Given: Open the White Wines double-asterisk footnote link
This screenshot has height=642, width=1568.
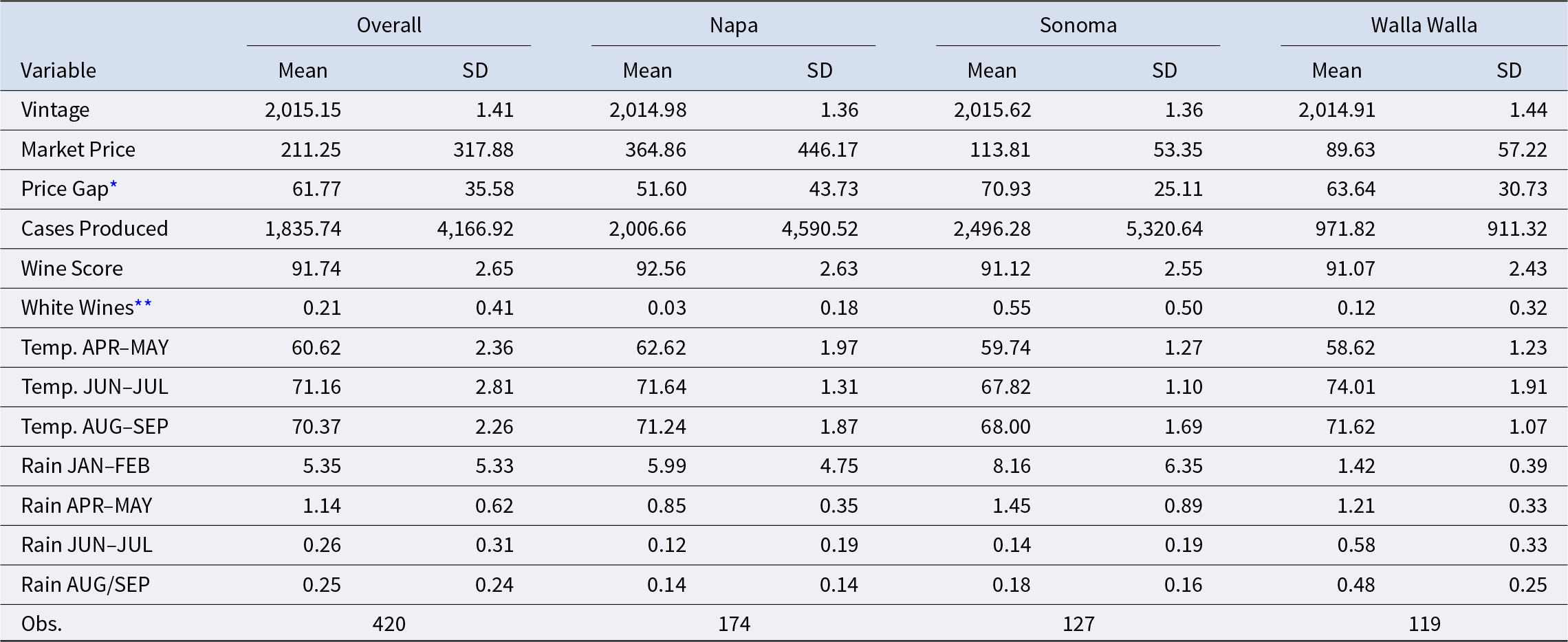Looking at the screenshot, I should pos(143,305).
